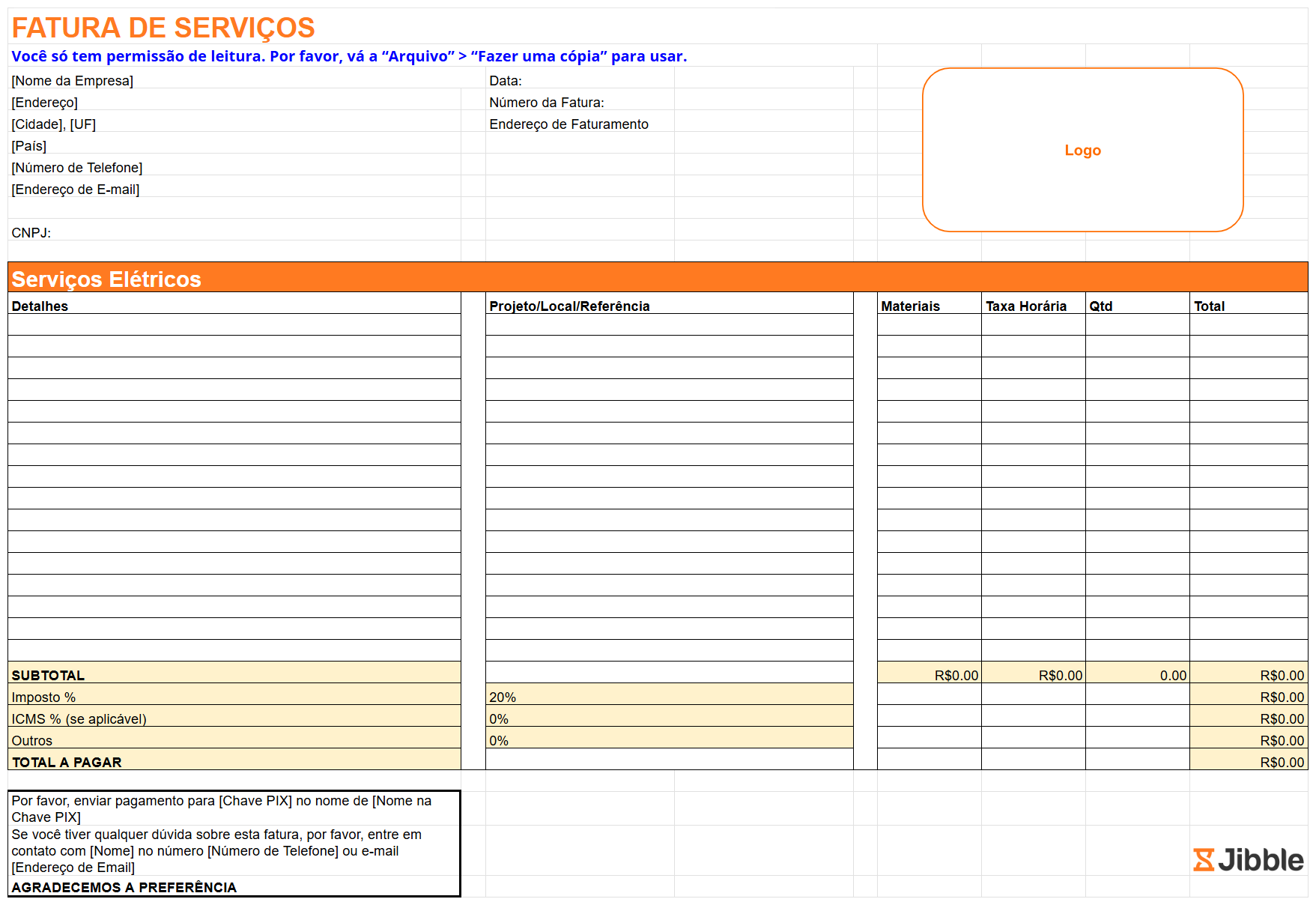Select the 20% Imposto rate cell

coord(668,697)
